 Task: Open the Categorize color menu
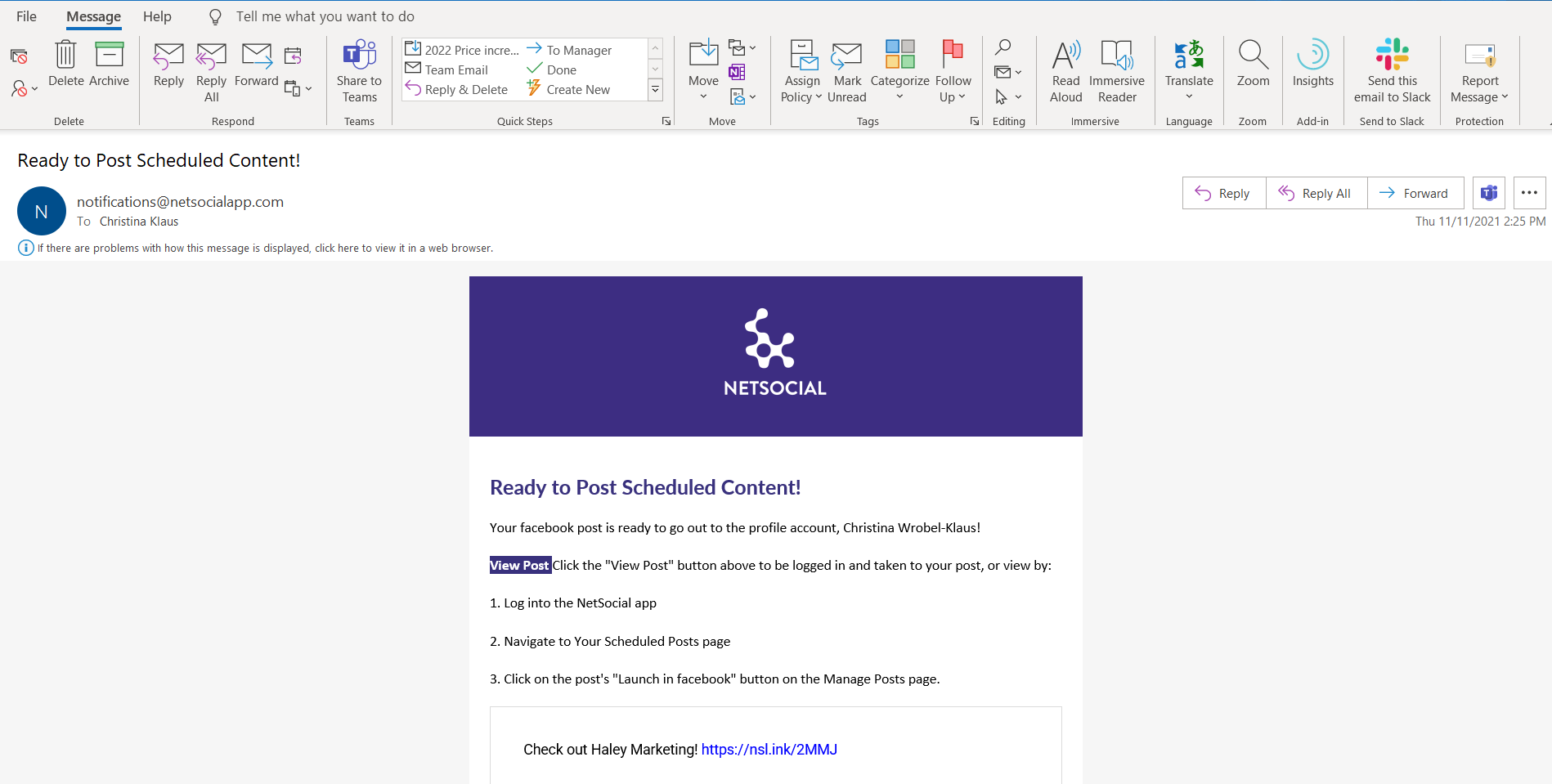(899, 72)
